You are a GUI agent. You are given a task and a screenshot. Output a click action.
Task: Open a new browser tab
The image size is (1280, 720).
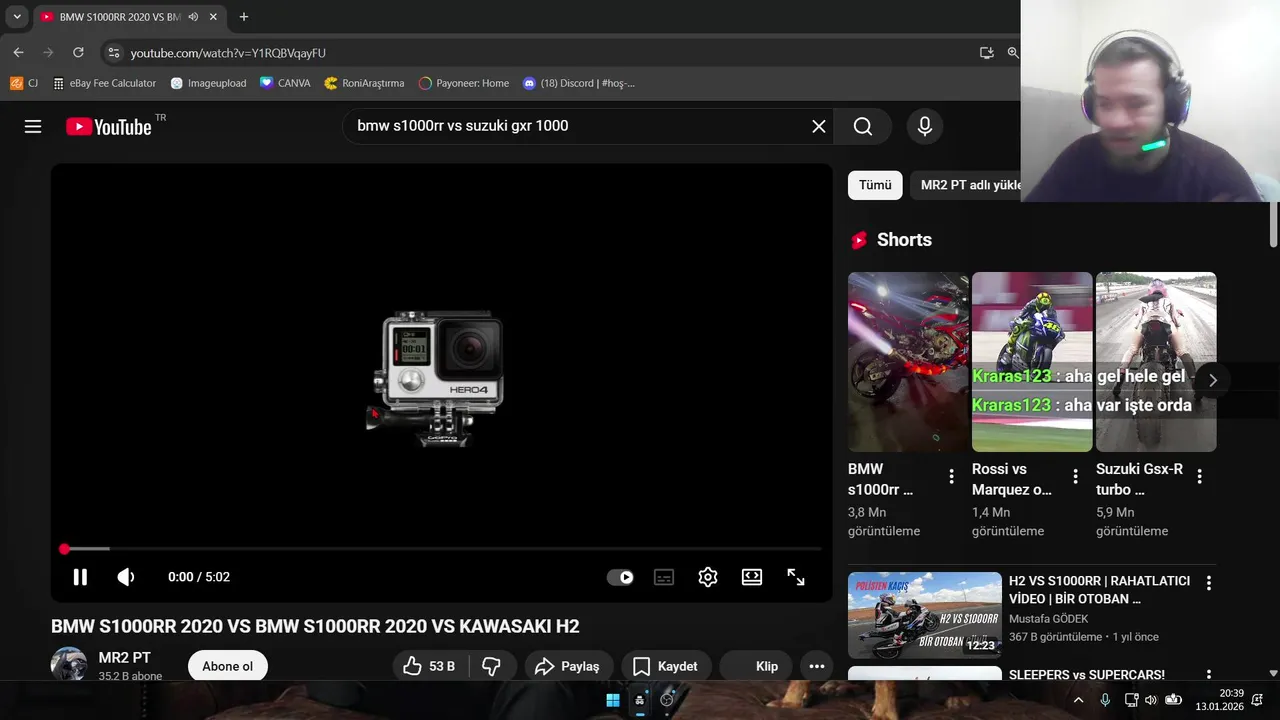point(243,17)
